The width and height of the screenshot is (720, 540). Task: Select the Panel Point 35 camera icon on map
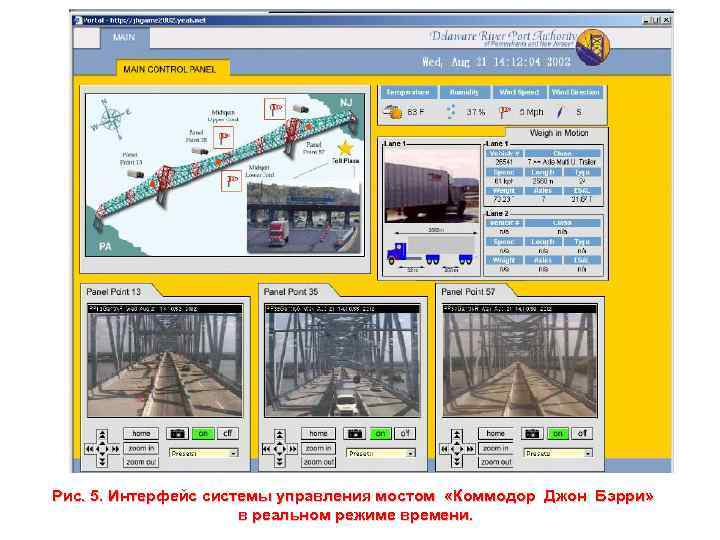(x=200, y=151)
